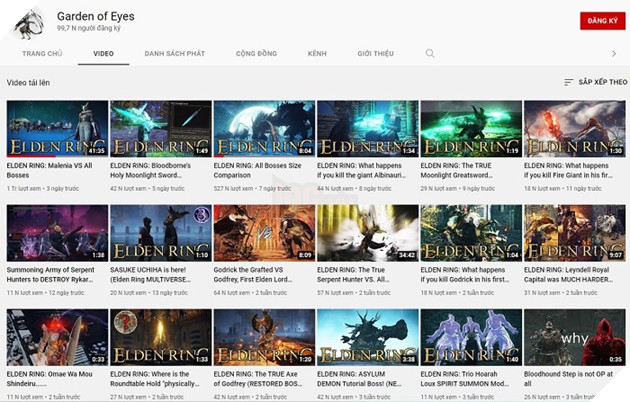630x402 pixels.
Task: Open the TRUE Moonlight Greatsword thumbnail
Action: click(471, 129)
